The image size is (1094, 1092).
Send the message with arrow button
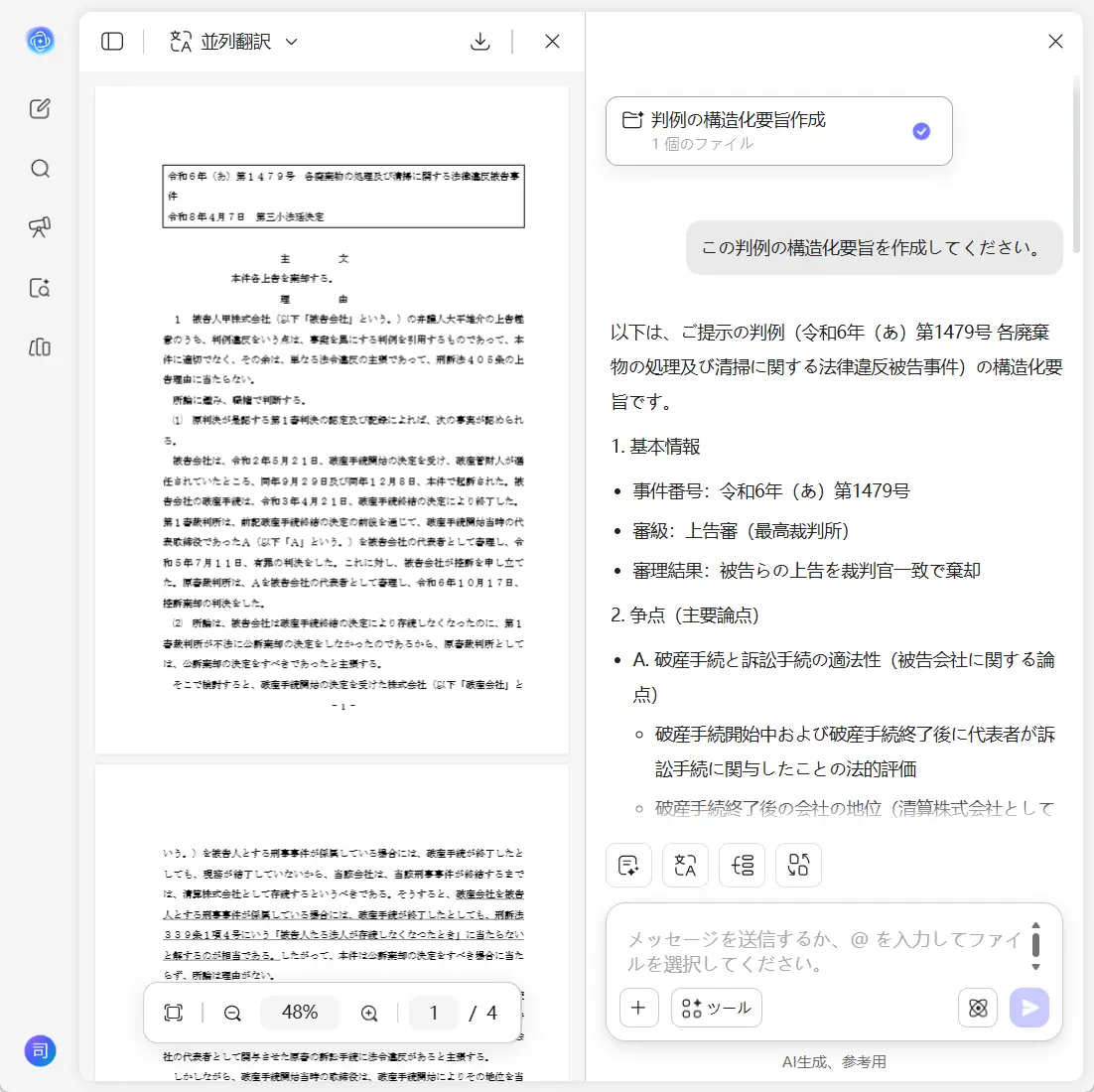point(1029,1008)
